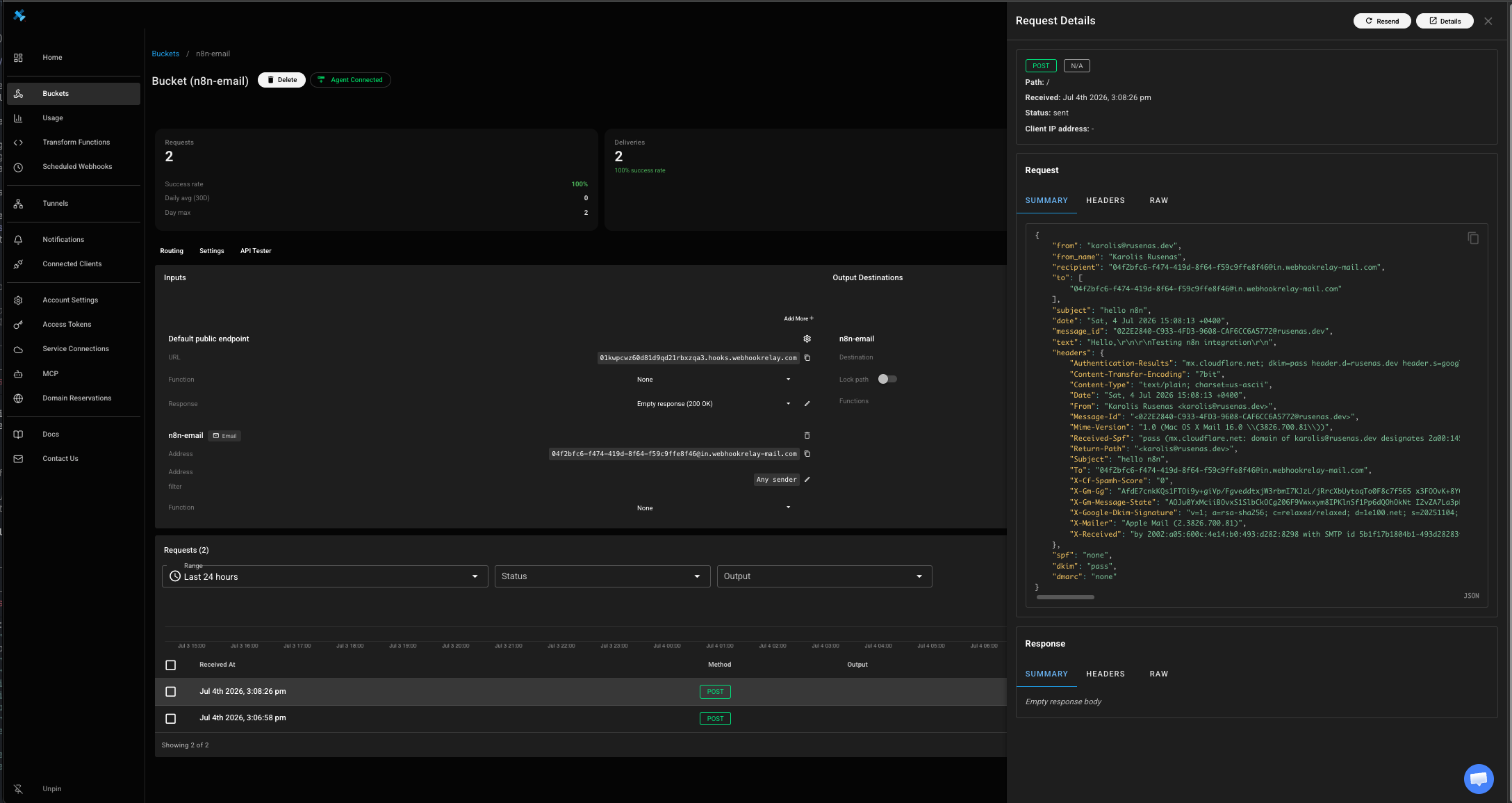Viewport: 1512px width, 803px height.
Task: Switch to API Tester tab
Action: click(x=256, y=251)
